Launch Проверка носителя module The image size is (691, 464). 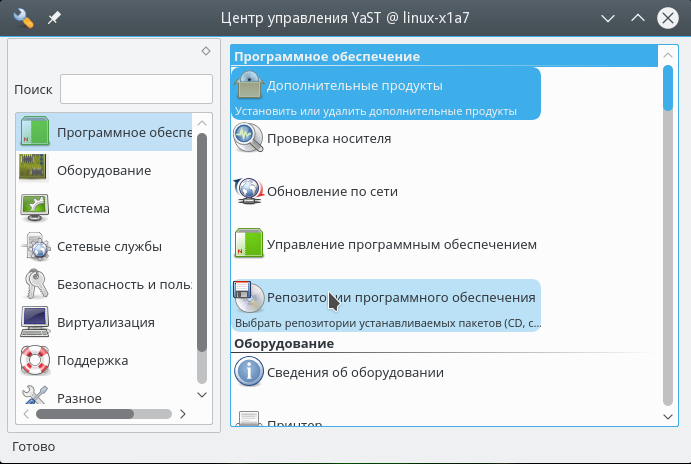[x=328, y=138]
